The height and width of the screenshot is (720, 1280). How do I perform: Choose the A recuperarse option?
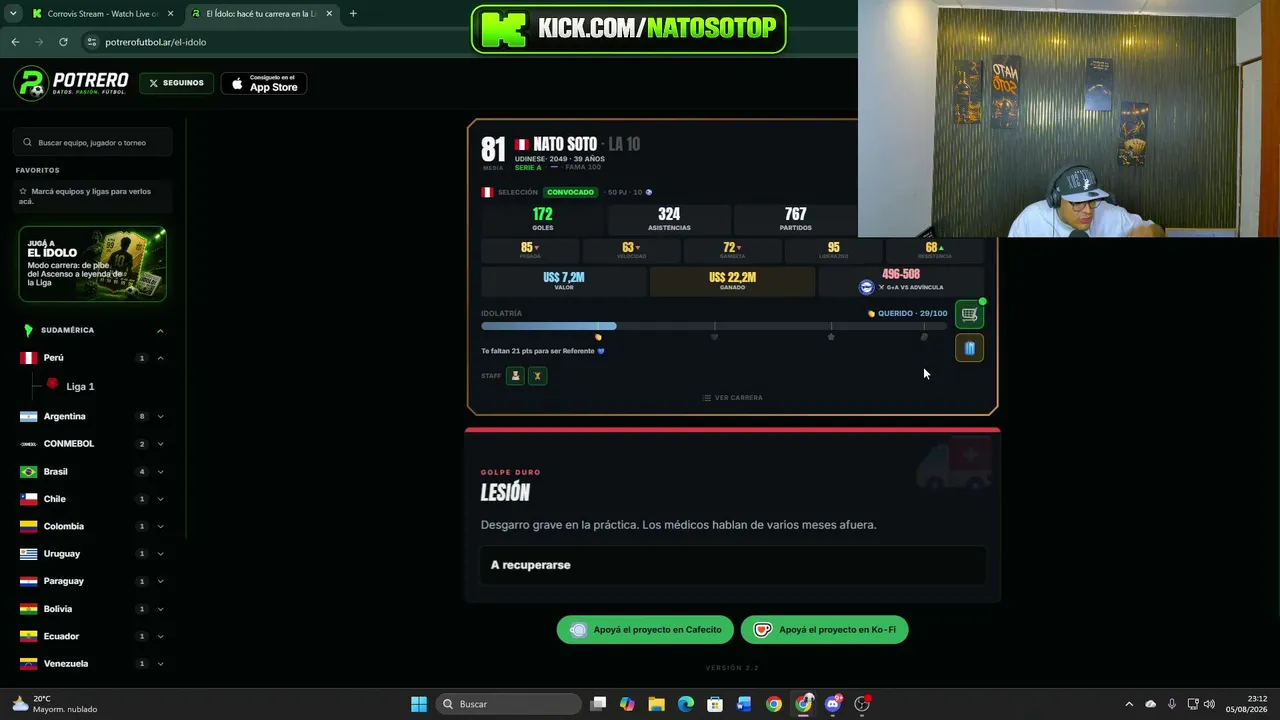coord(733,565)
